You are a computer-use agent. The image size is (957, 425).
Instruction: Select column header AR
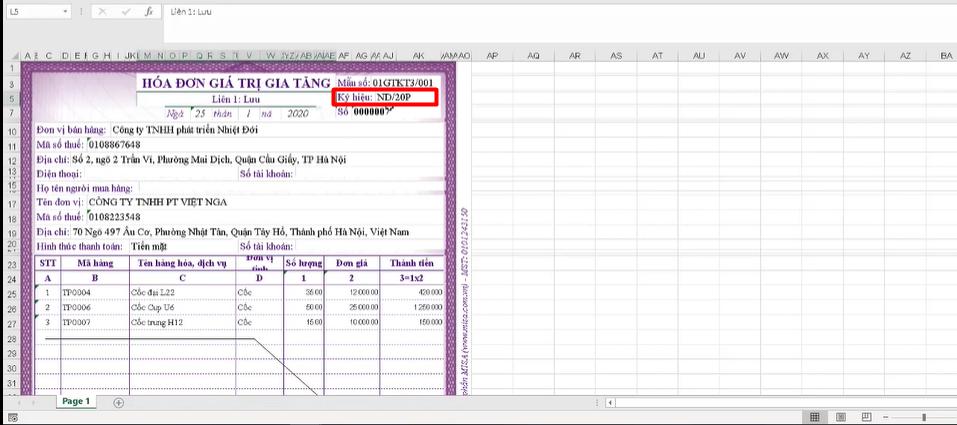(x=575, y=56)
